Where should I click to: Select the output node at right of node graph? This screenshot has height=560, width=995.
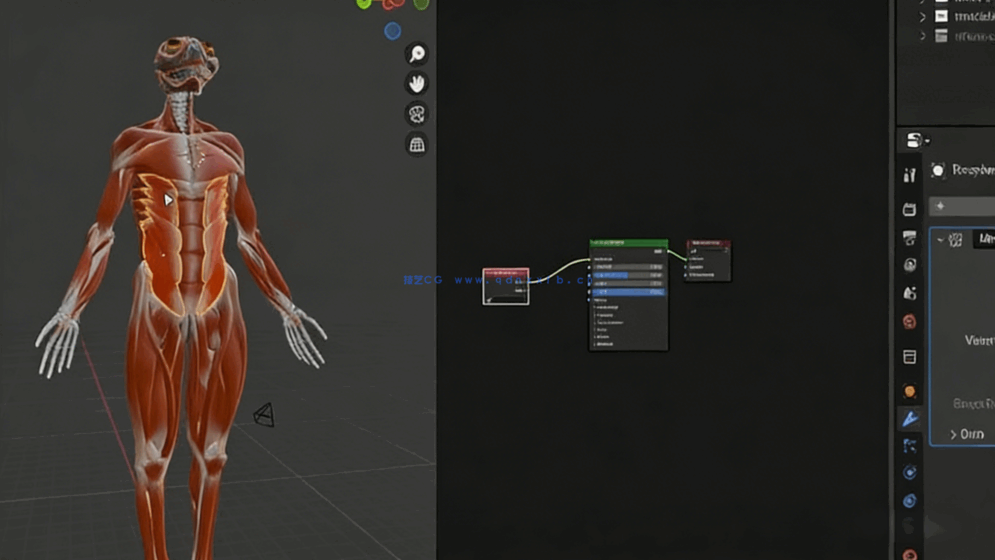point(708,260)
